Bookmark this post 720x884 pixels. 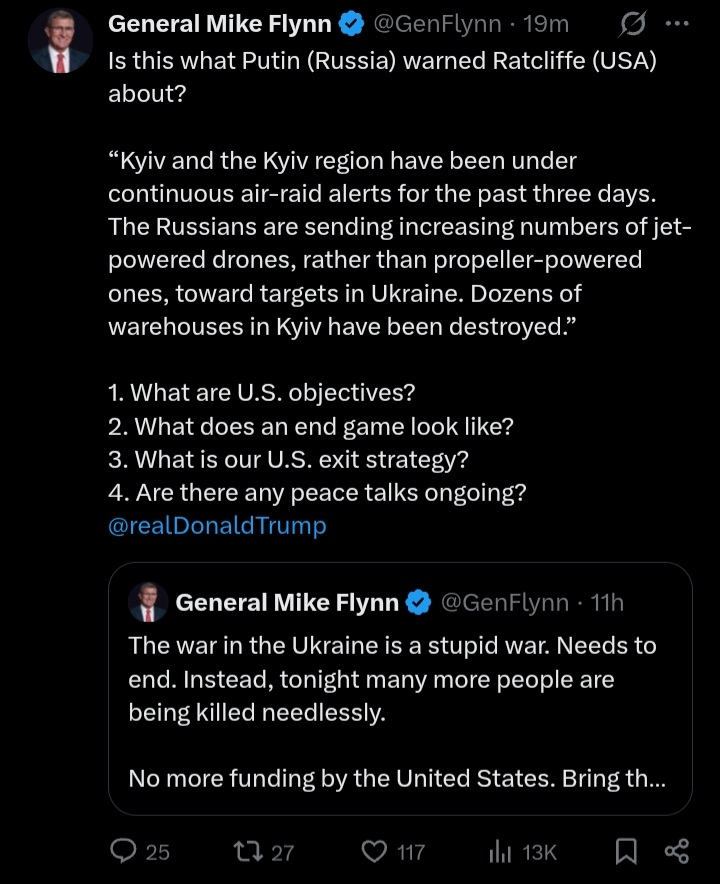point(626,851)
